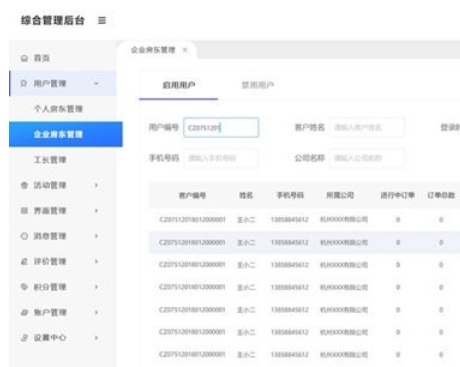Expand the 活动管理 submenu arrow

point(96,185)
